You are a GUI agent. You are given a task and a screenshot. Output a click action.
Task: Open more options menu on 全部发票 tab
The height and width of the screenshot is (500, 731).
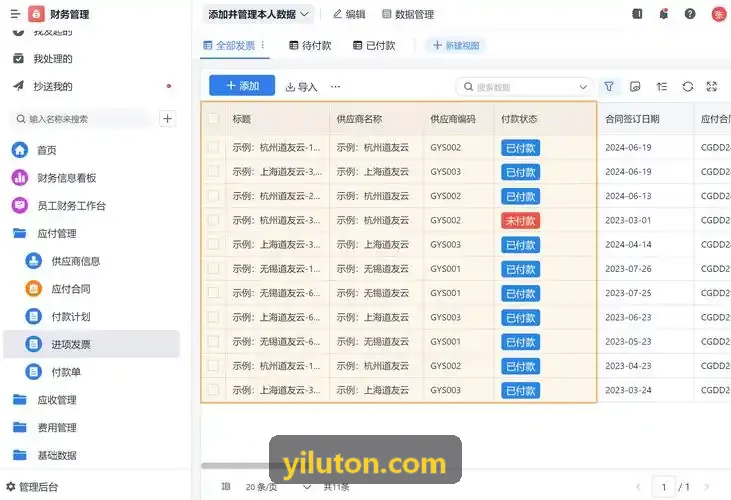tap(263, 45)
